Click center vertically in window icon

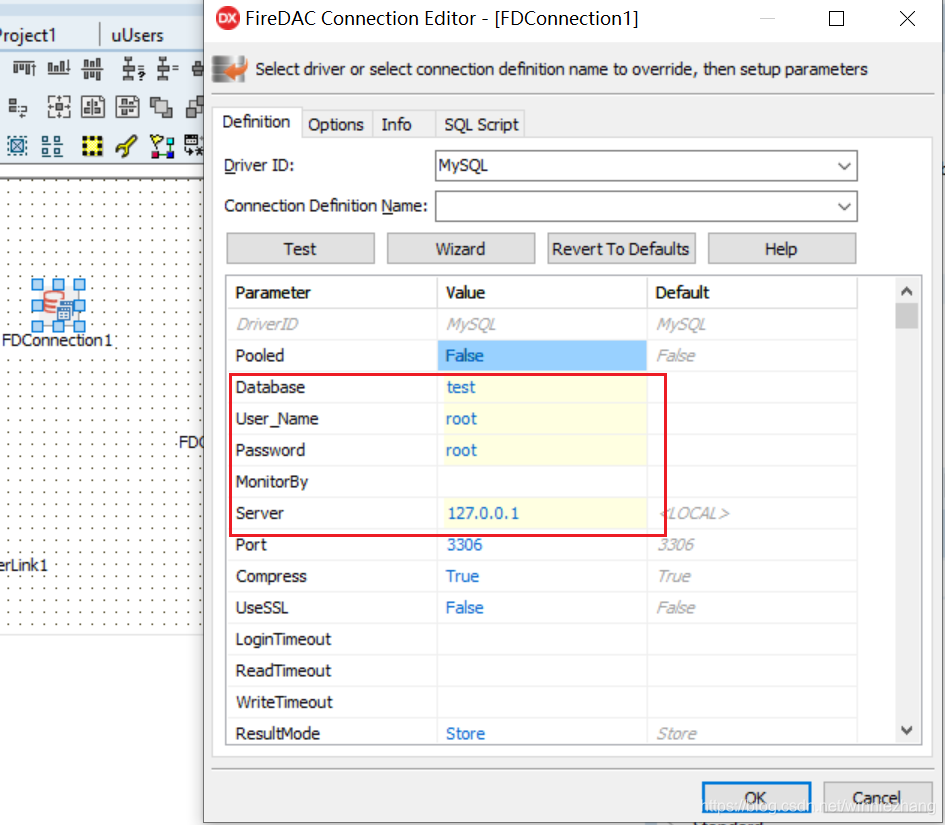coord(127,107)
